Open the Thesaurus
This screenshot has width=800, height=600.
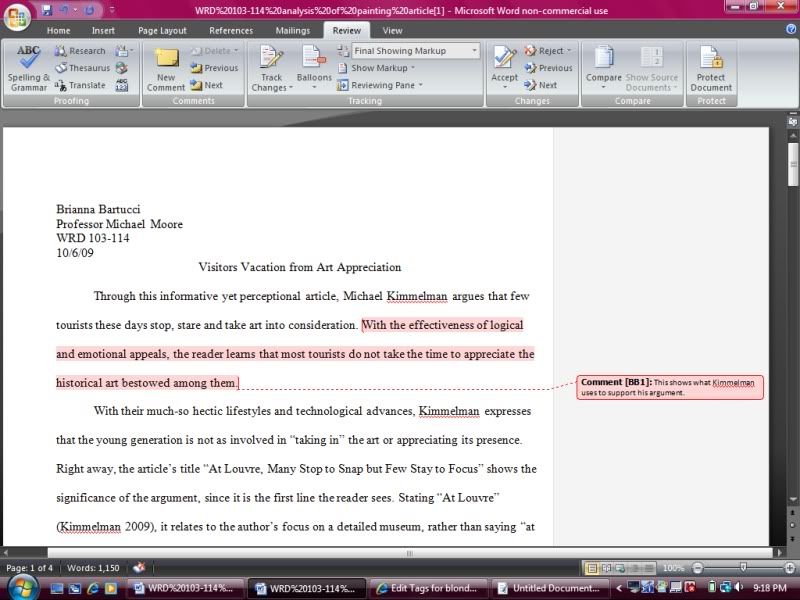83,67
